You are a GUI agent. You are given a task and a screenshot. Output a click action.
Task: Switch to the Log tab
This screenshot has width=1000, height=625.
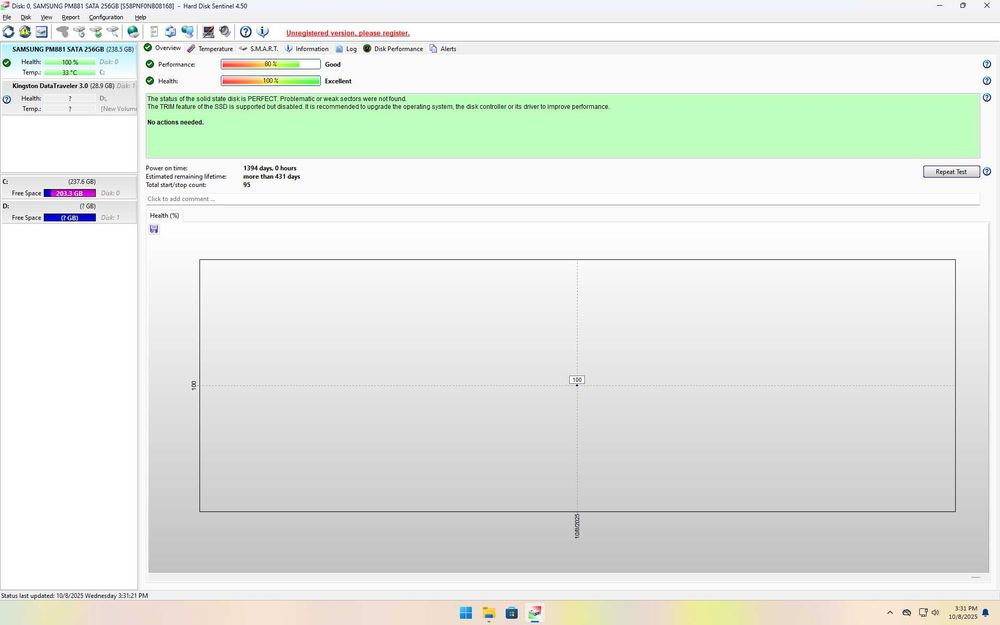(x=346, y=48)
